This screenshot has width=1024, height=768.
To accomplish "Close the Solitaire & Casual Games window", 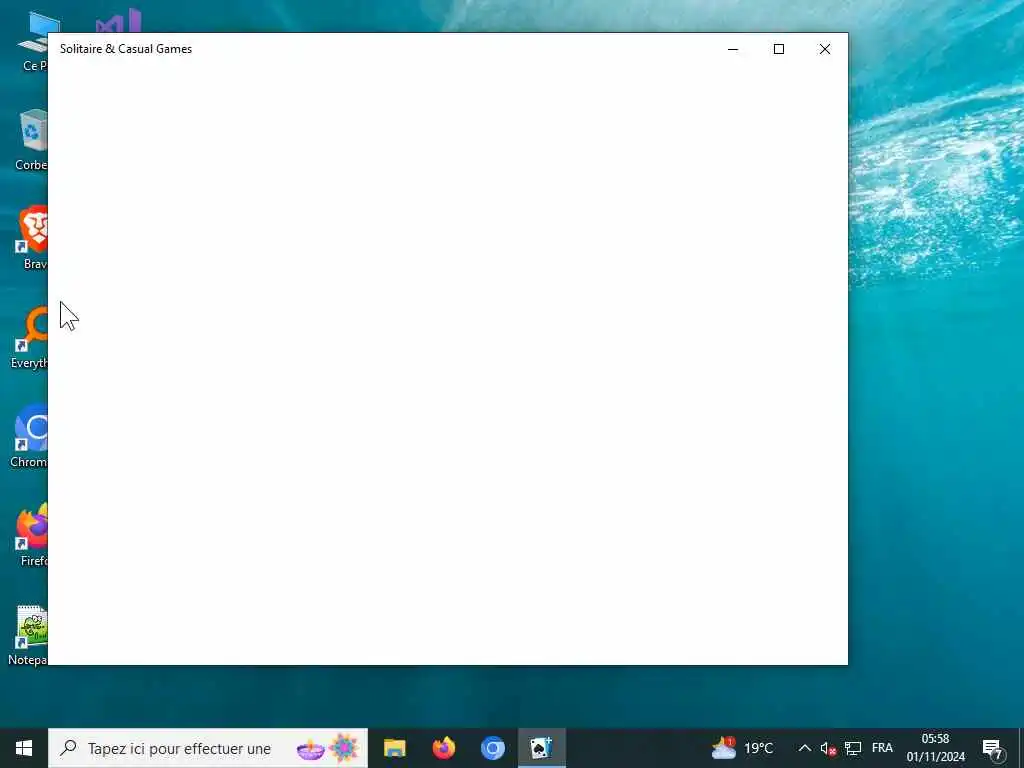I will [x=825, y=49].
